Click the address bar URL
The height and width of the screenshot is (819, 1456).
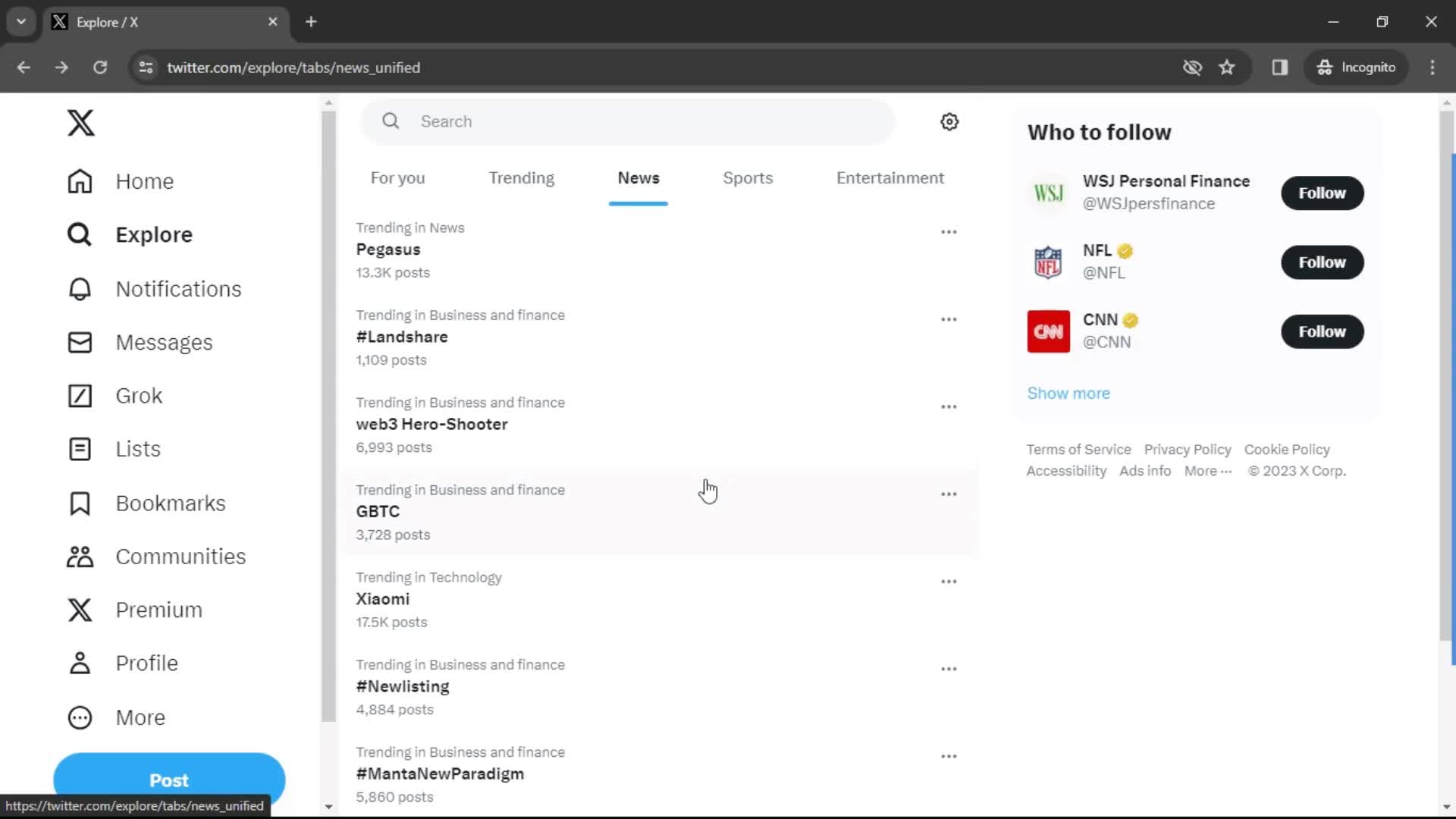(293, 67)
